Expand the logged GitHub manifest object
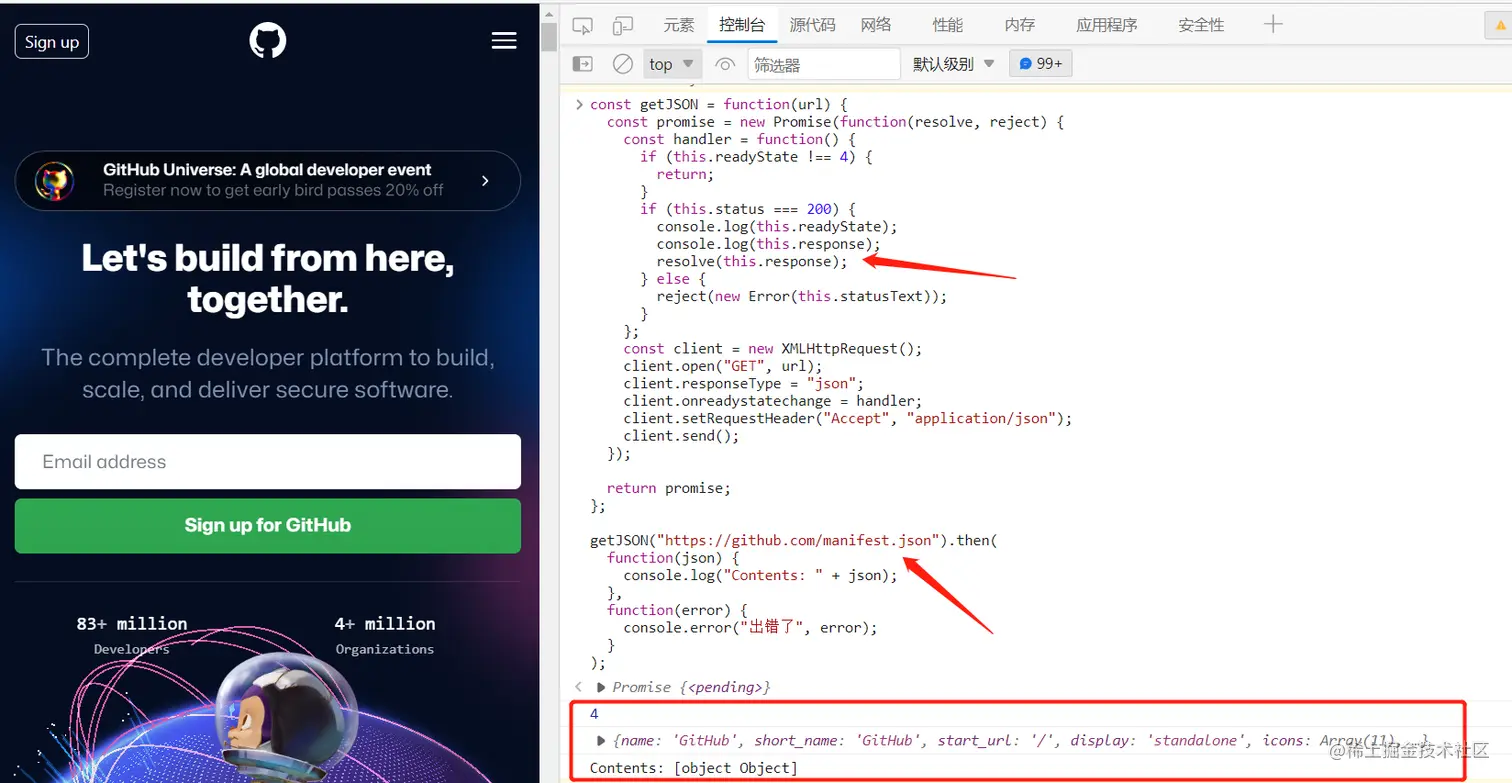Viewport: 1512px width, 783px height. (601, 740)
